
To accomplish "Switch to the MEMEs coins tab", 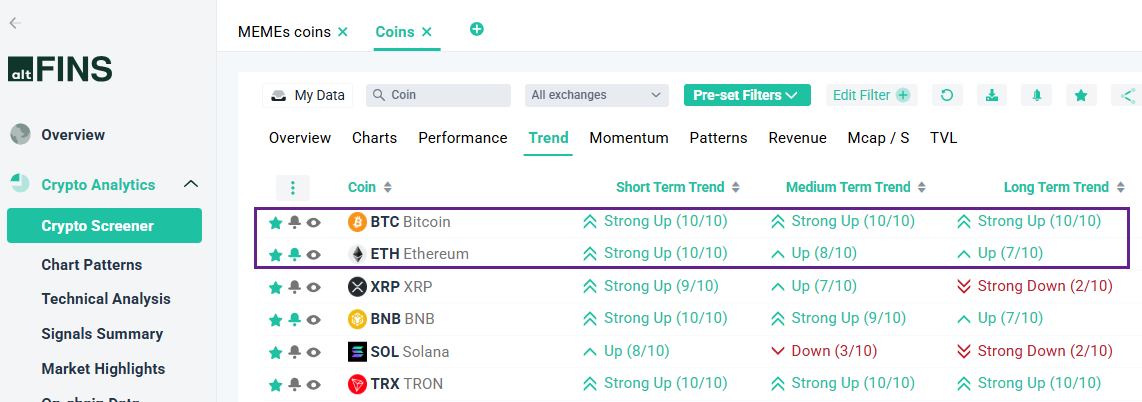I will coord(284,32).
